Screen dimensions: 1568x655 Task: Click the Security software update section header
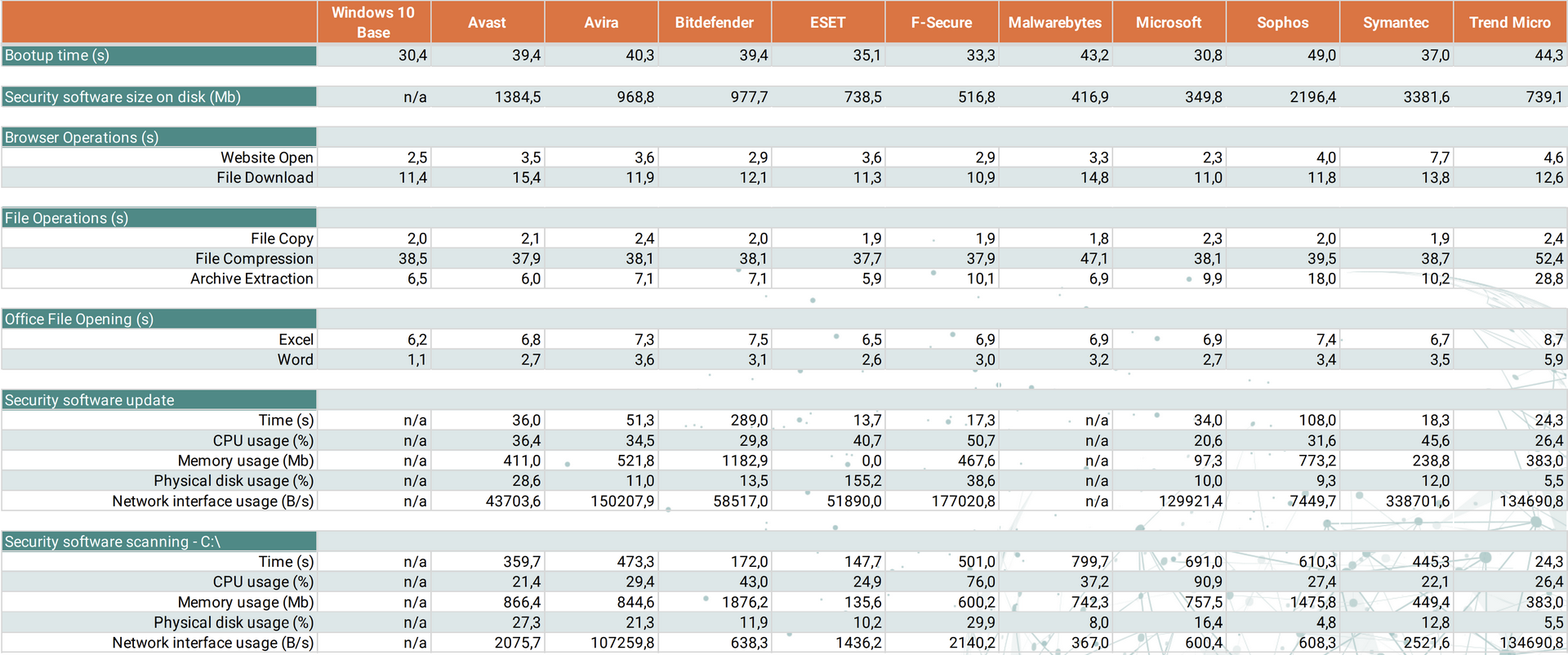pos(159,400)
